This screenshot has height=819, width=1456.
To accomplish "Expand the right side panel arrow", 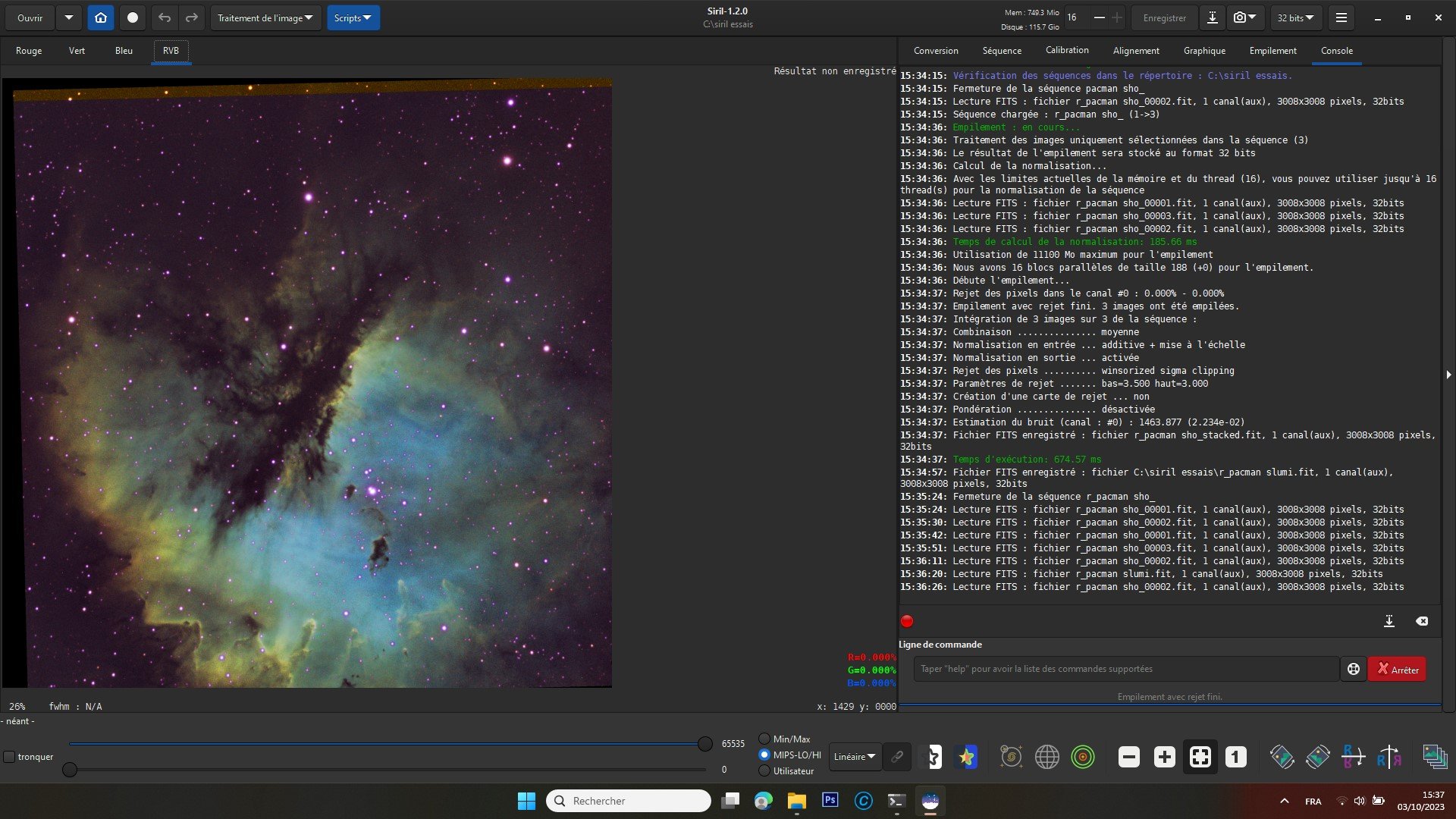I will click(x=1448, y=375).
